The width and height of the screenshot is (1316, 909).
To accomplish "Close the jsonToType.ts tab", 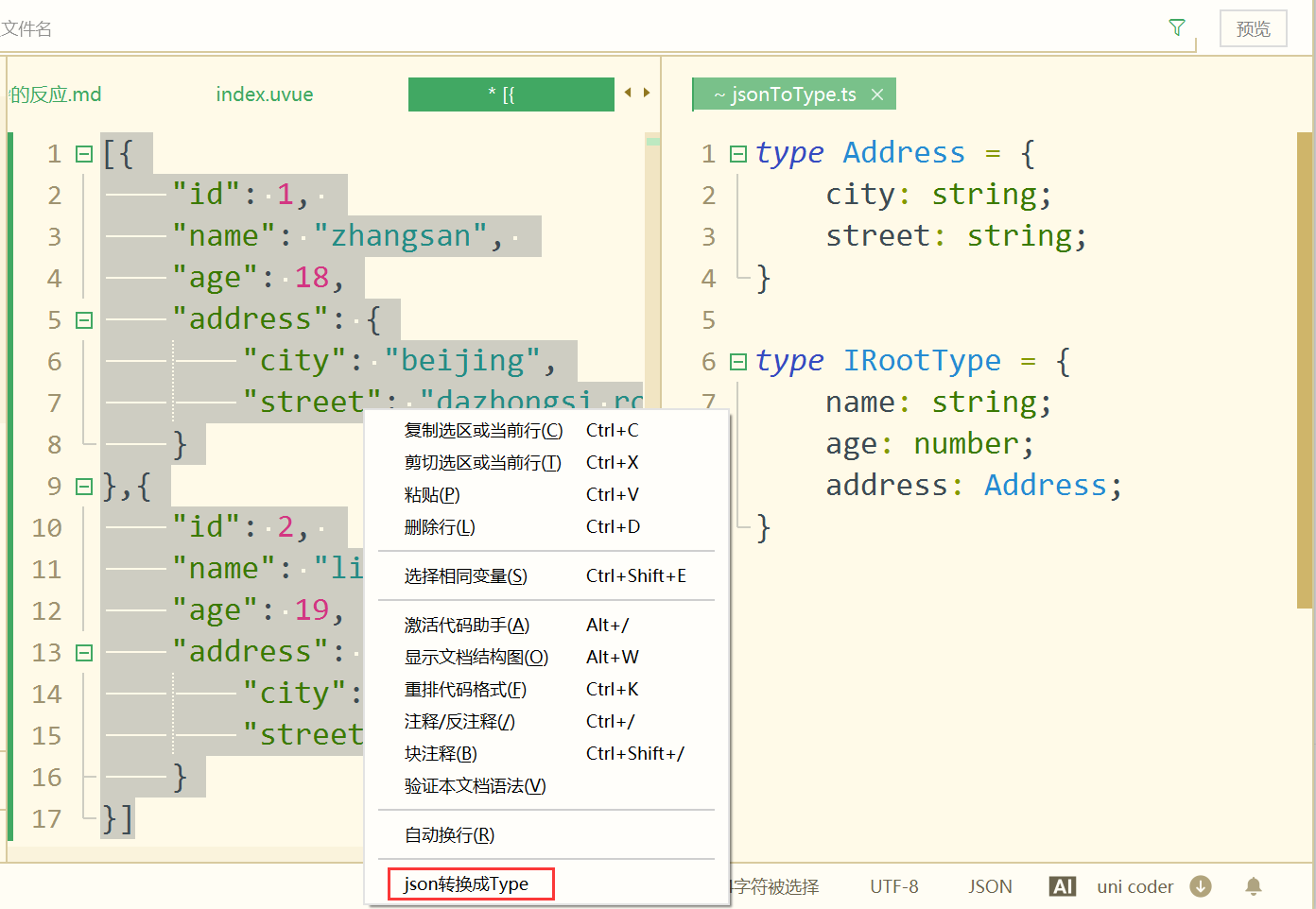I will pos(877,94).
